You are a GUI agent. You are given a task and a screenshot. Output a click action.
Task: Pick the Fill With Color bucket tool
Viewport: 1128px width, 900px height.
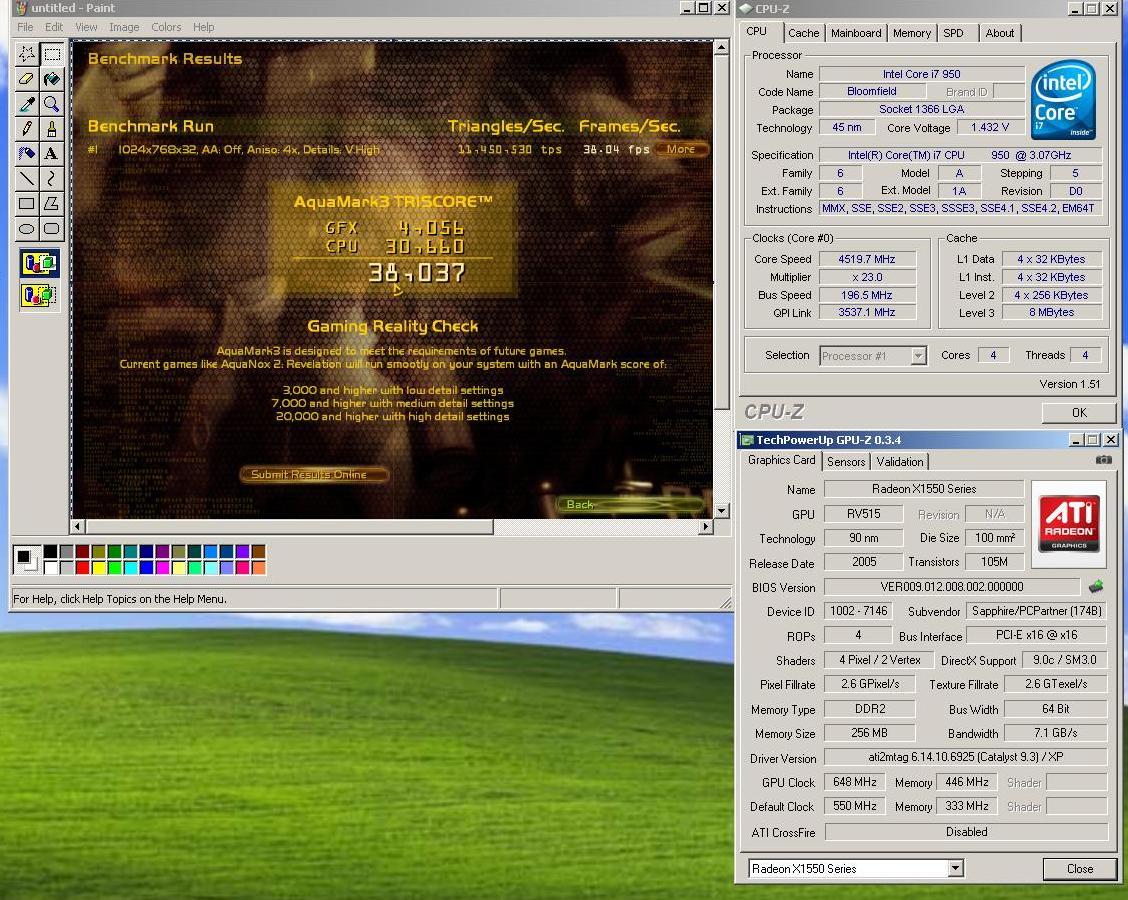(x=51, y=78)
